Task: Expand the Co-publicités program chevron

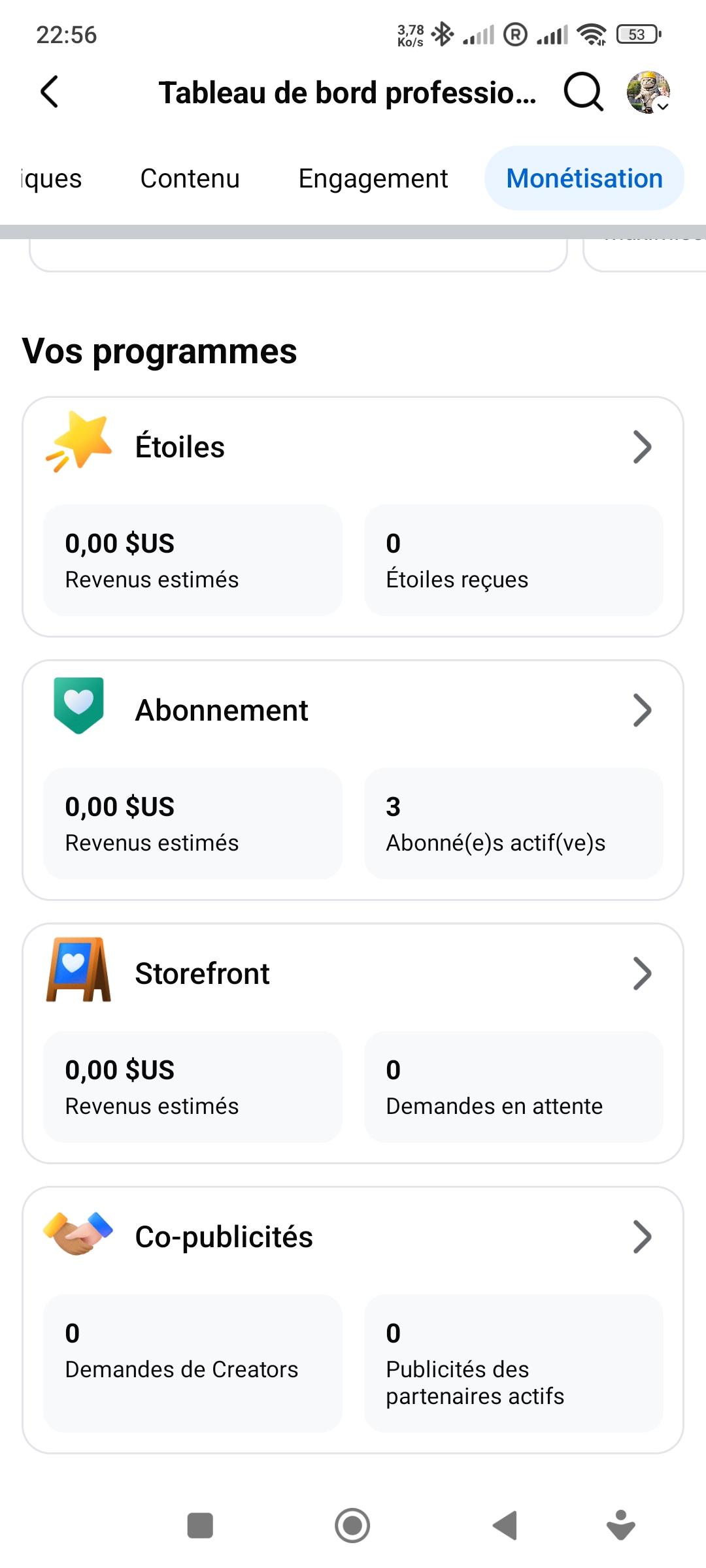Action: [x=642, y=1237]
